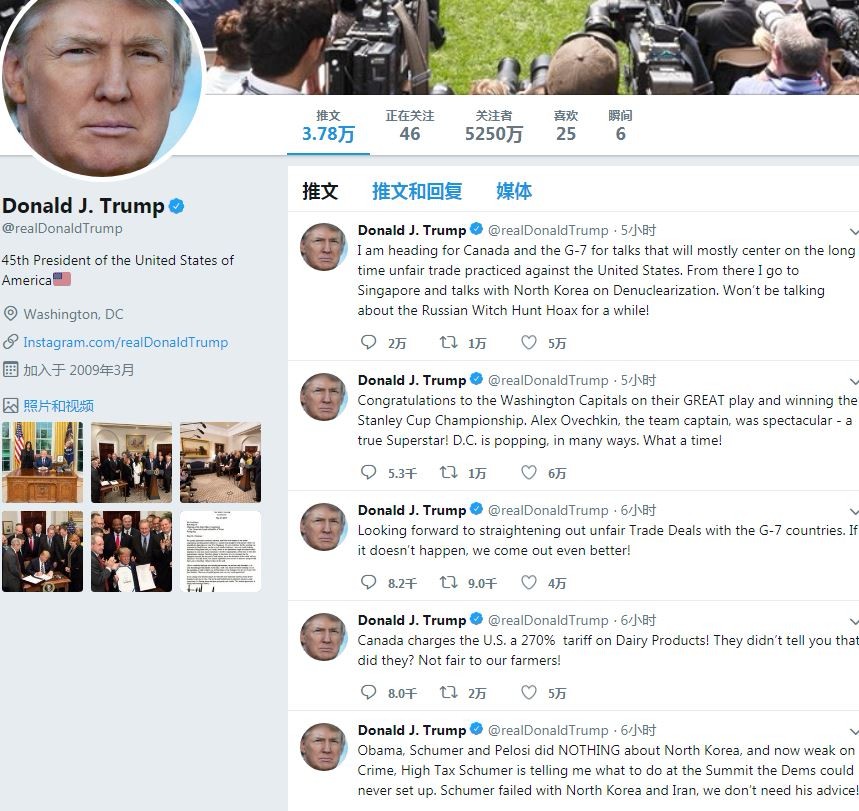Like the heading for Canada tweet
The height and width of the screenshot is (811, 859).
point(529,342)
